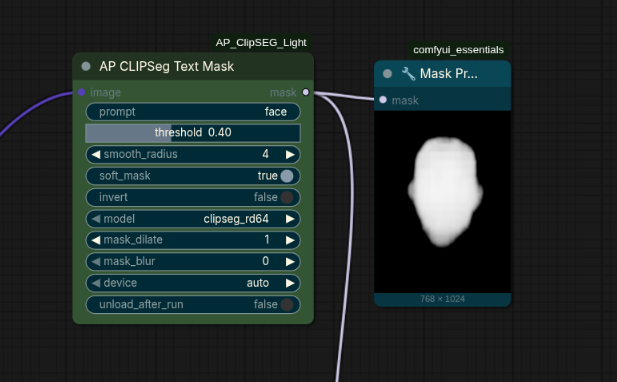Click the mask_blur value 0

266,261
